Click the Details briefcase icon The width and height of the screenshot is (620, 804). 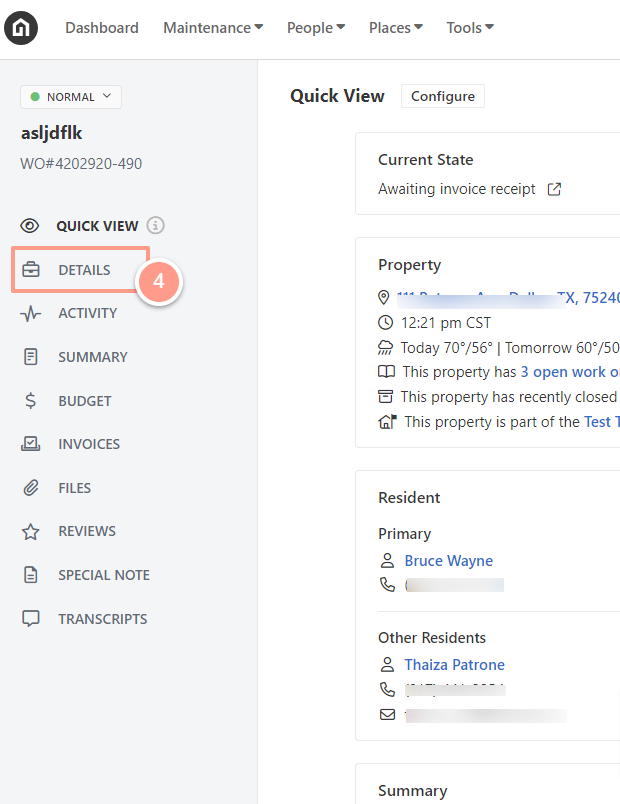coord(31,270)
